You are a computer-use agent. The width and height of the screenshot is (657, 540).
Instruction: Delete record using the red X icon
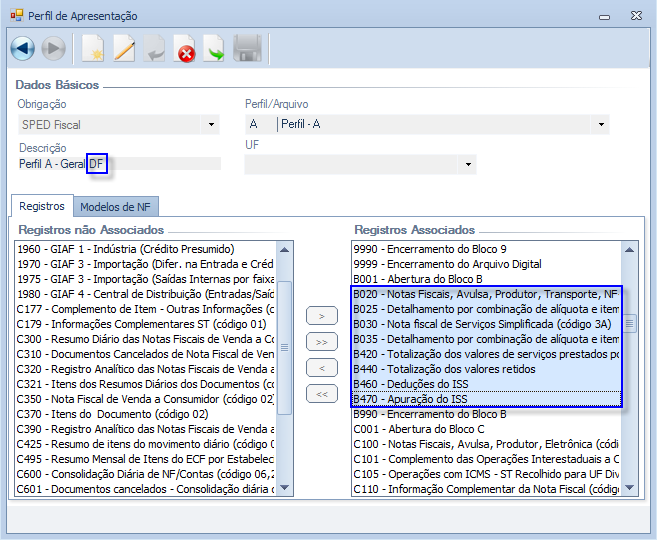point(184,48)
